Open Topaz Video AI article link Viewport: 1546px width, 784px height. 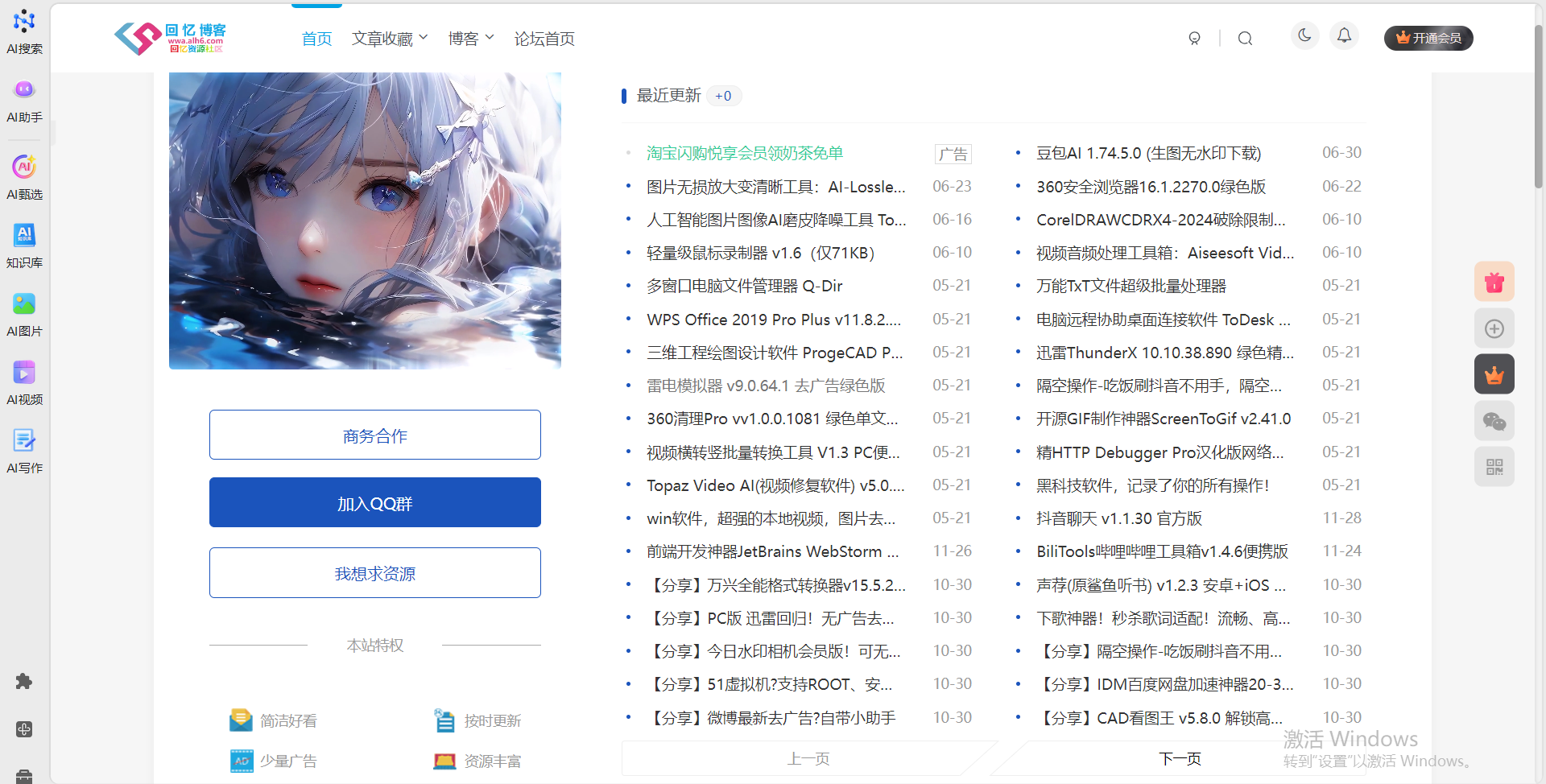(x=776, y=485)
